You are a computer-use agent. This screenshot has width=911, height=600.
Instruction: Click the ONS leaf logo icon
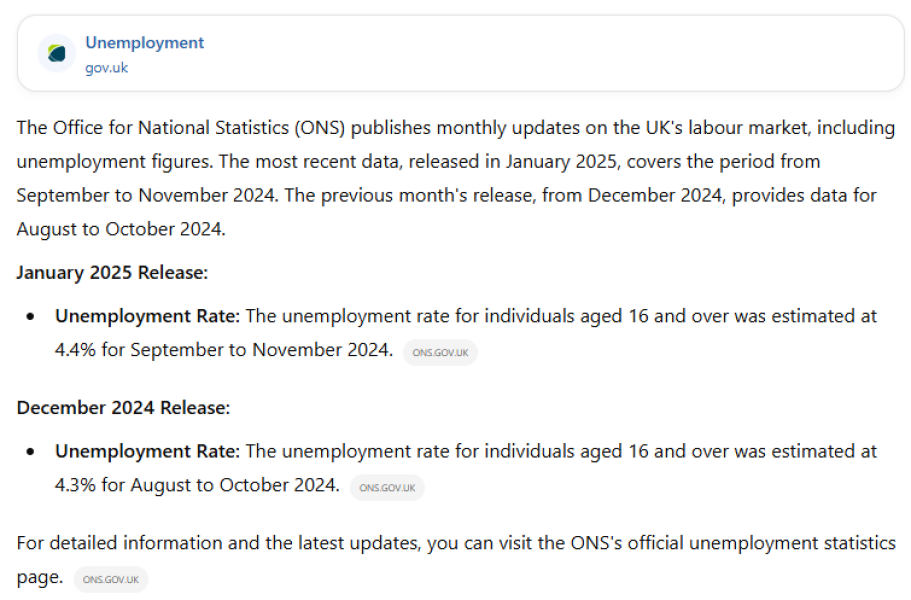coord(57,53)
